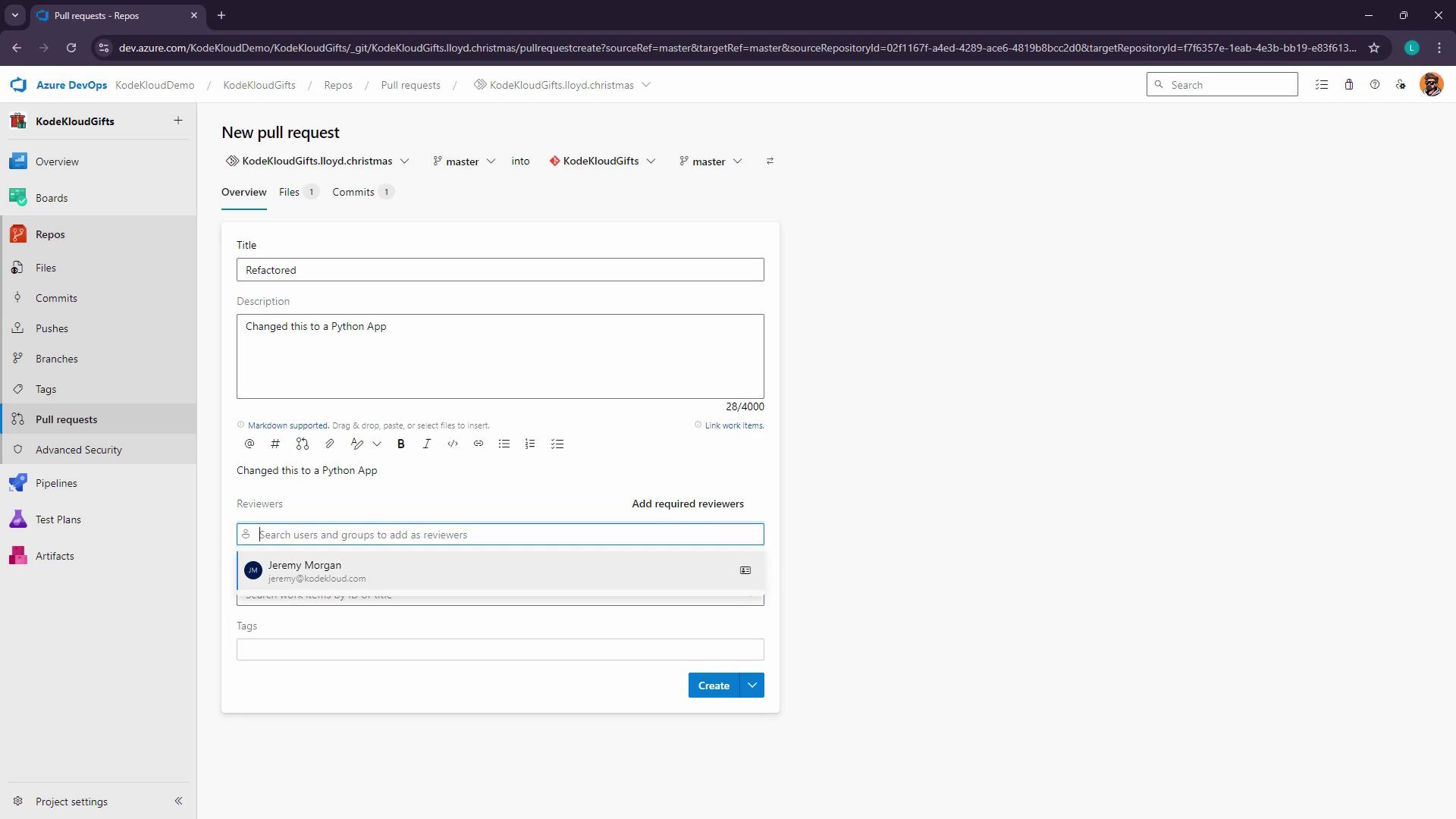Open text formatting header style dropdown

pyautogui.click(x=377, y=444)
